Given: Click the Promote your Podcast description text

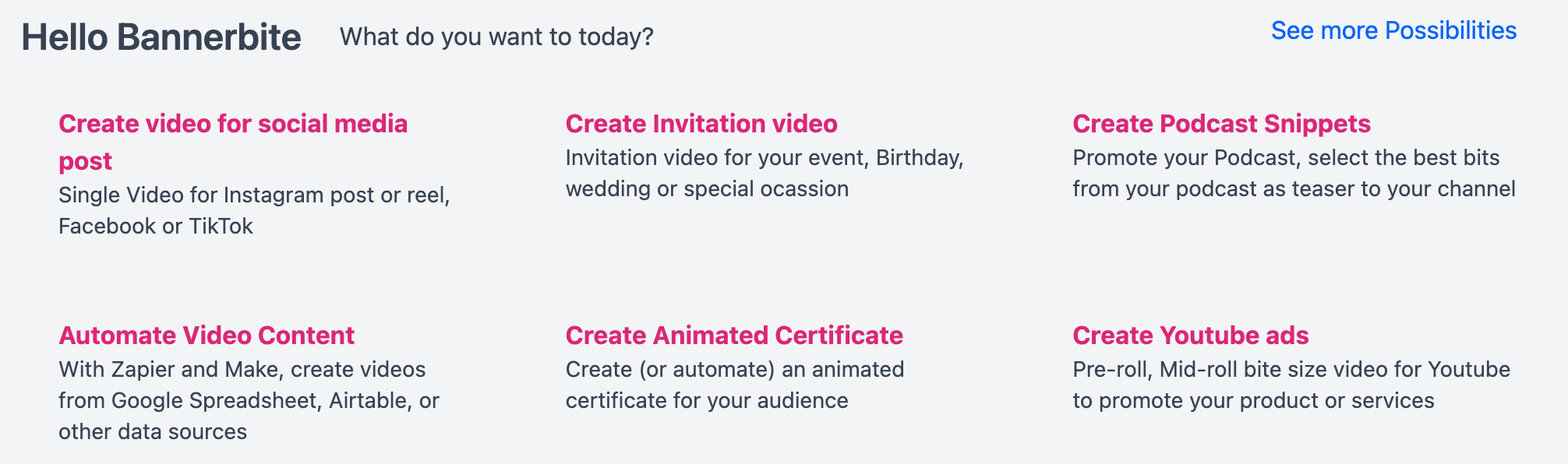Looking at the screenshot, I should [x=1294, y=173].
